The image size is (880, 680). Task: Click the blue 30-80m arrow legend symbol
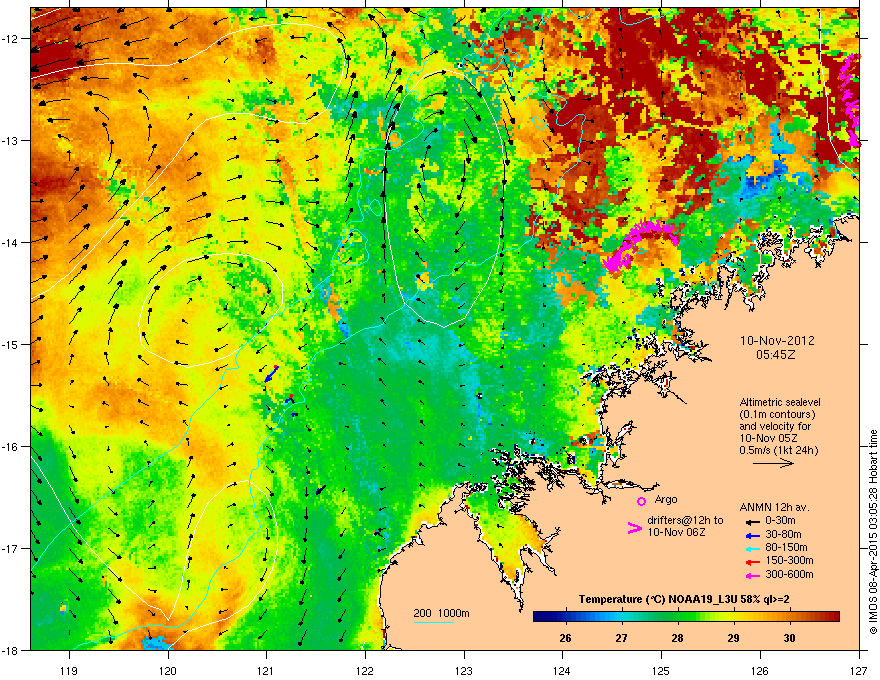pos(753,536)
